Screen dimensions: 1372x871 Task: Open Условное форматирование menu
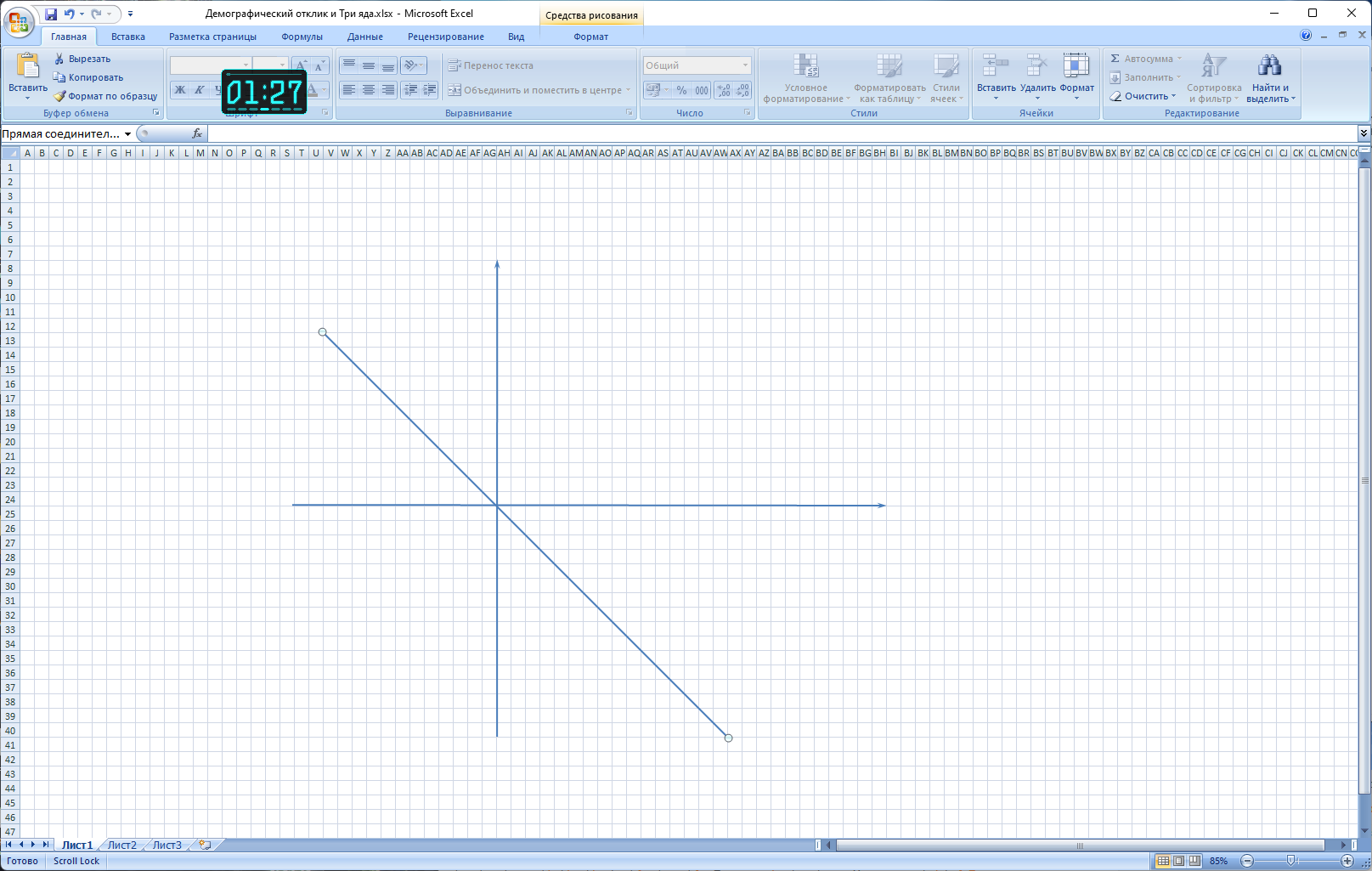point(806,78)
